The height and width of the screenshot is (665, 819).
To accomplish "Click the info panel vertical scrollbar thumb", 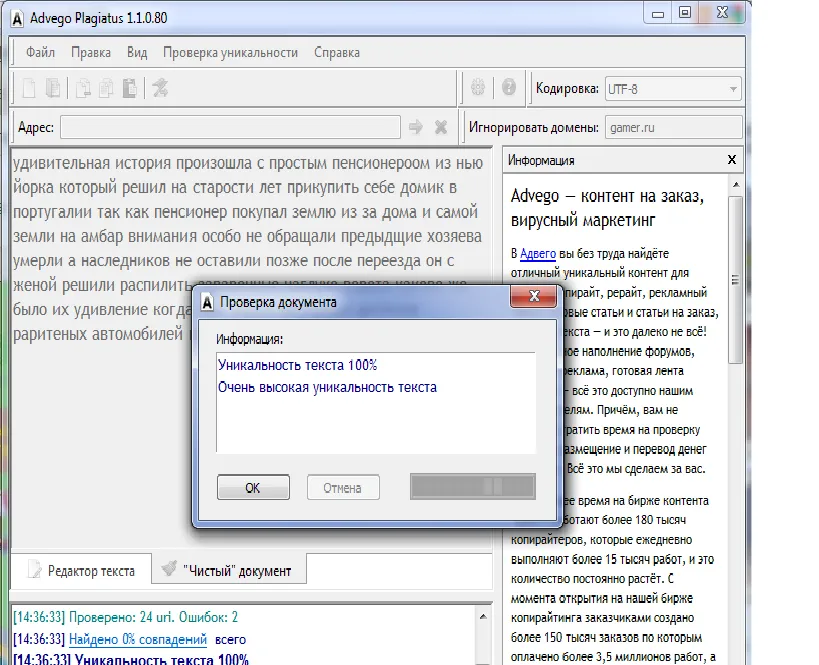I will [x=735, y=279].
